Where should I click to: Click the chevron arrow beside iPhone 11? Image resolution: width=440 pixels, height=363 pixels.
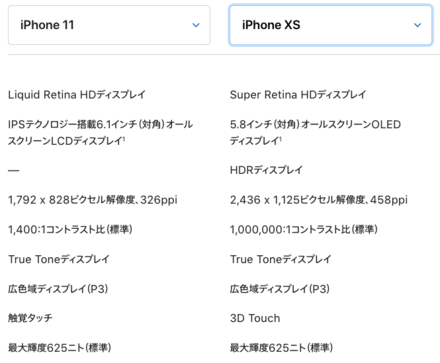coord(196,25)
